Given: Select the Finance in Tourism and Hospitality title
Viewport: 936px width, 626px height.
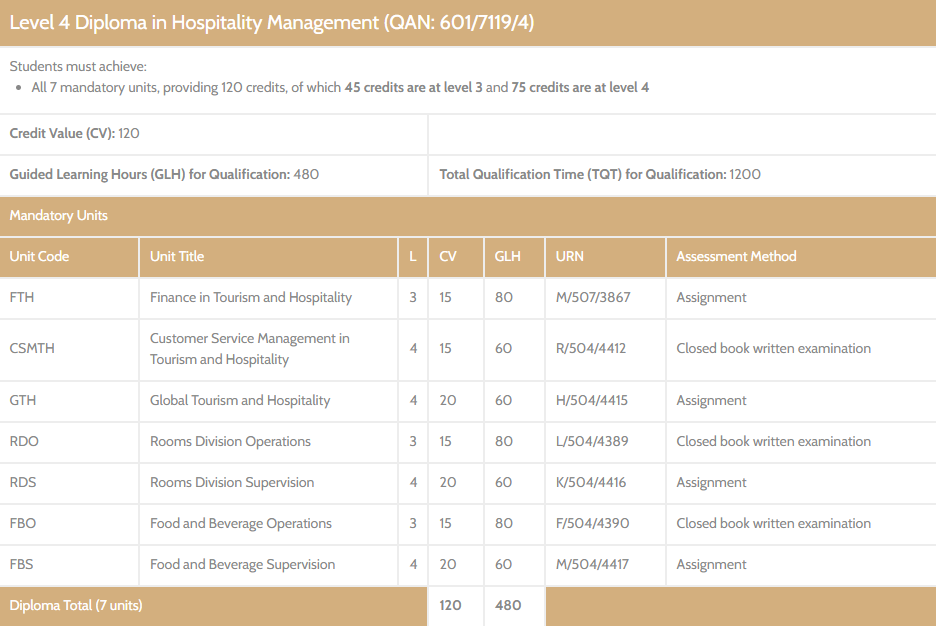Looking at the screenshot, I should (x=251, y=298).
